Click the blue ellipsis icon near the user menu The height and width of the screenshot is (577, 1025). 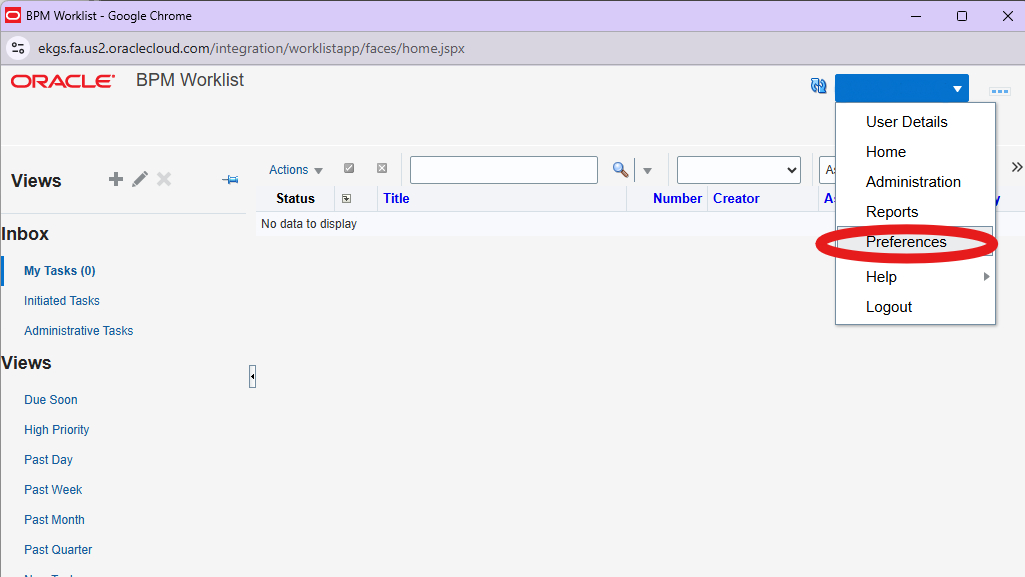pyautogui.click(x=999, y=91)
